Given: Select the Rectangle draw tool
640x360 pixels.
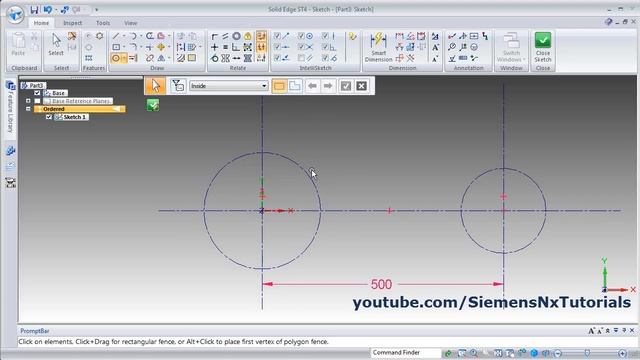Looking at the screenshot, I should point(116,47).
